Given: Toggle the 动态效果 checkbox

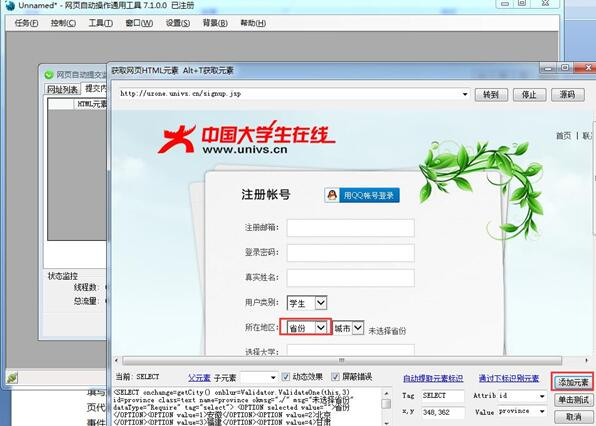Looking at the screenshot, I should point(285,377).
